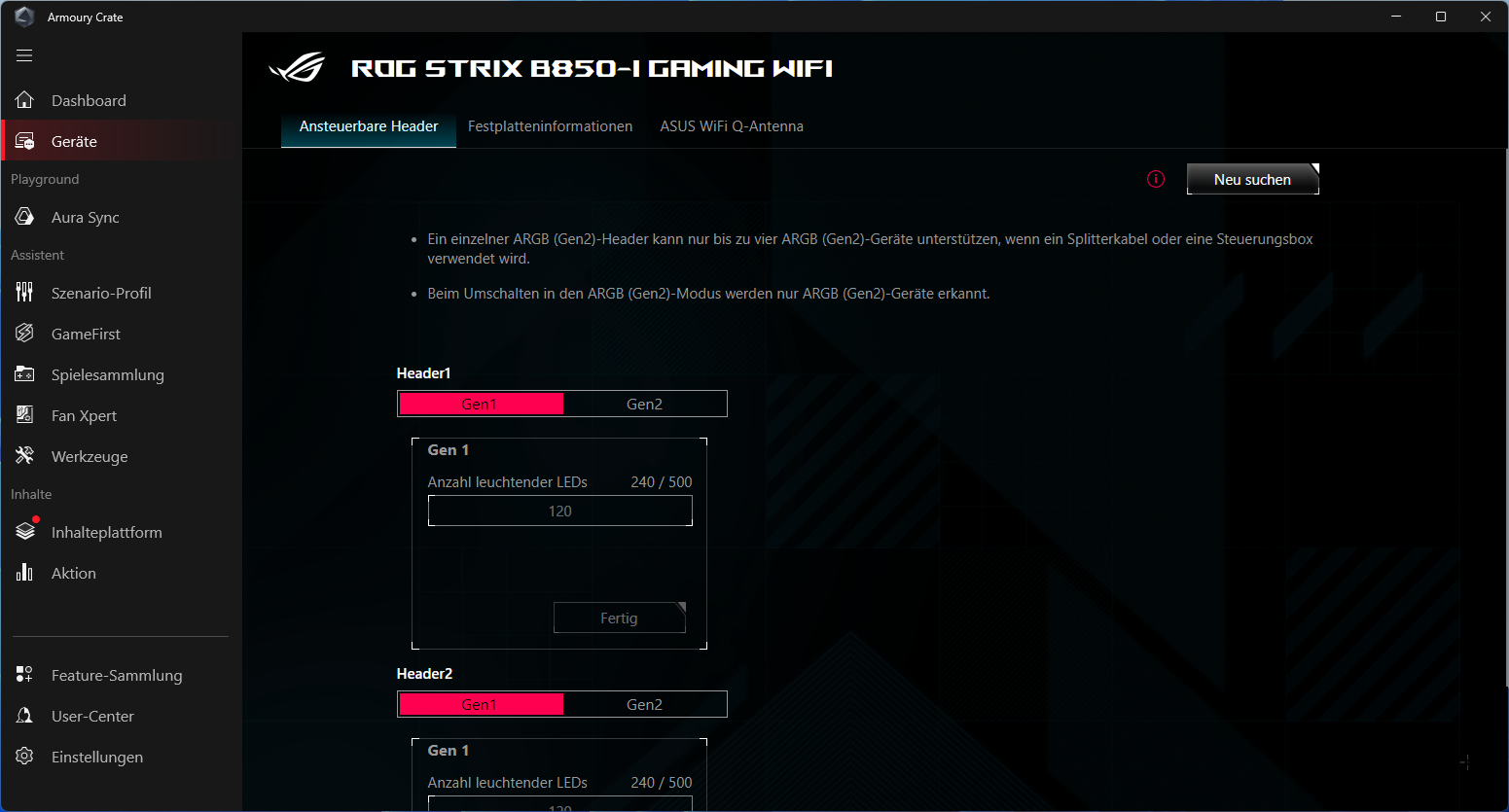Open the ASUS WiFi Q-Antenna tab
The width and height of the screenshot is (1509, 812).
click(732, 126)
